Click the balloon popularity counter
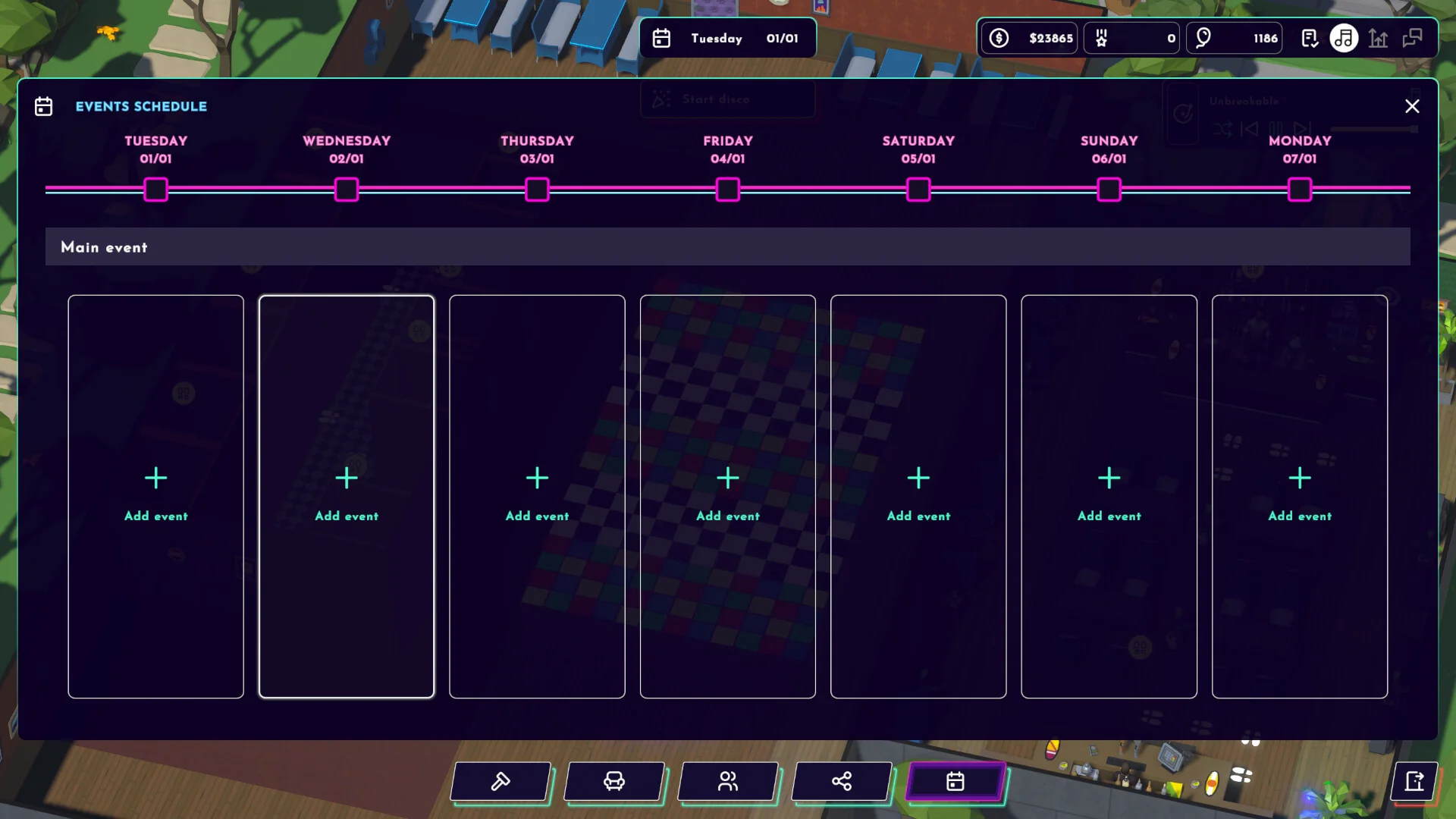Screen dimensions: 1456x819 pos(1235,38)
